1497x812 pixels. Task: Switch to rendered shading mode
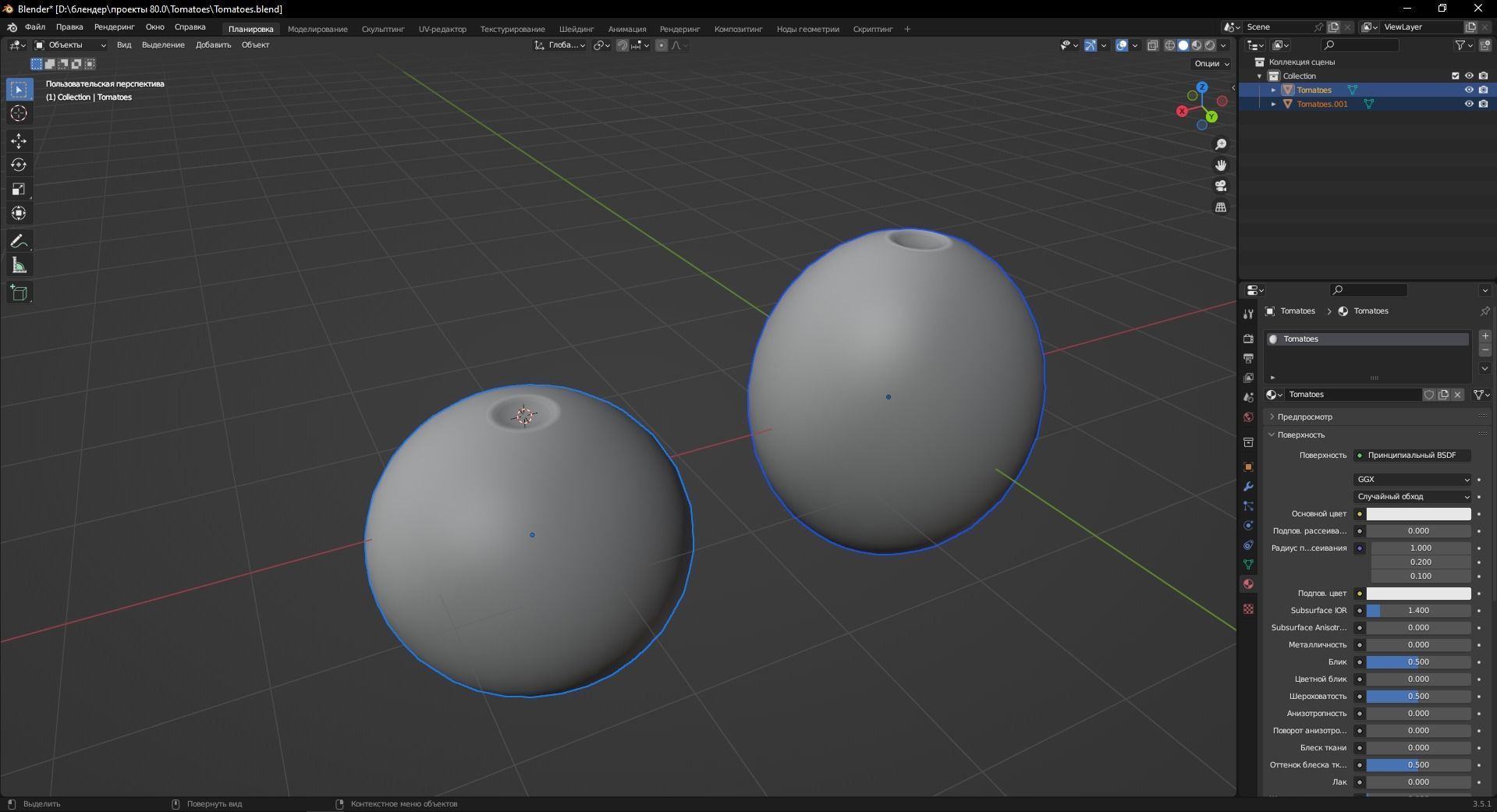[x=1210, y=45]
